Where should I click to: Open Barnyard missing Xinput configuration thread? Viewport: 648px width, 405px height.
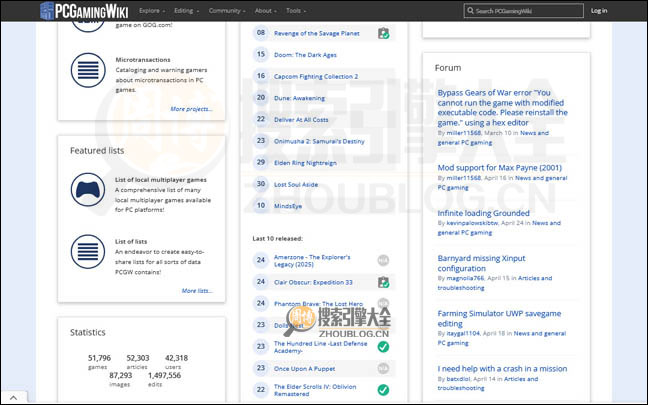481,263
